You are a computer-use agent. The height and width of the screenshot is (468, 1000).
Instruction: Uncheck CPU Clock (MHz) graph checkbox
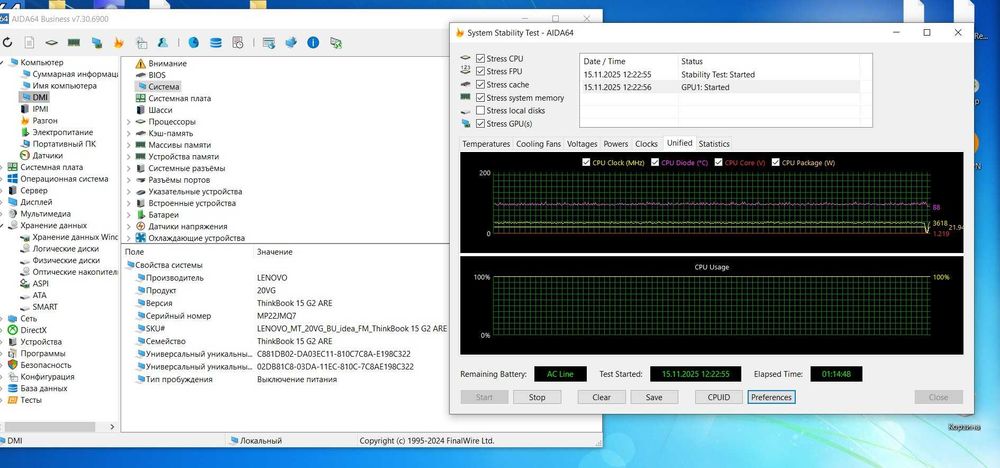[586, 163]
